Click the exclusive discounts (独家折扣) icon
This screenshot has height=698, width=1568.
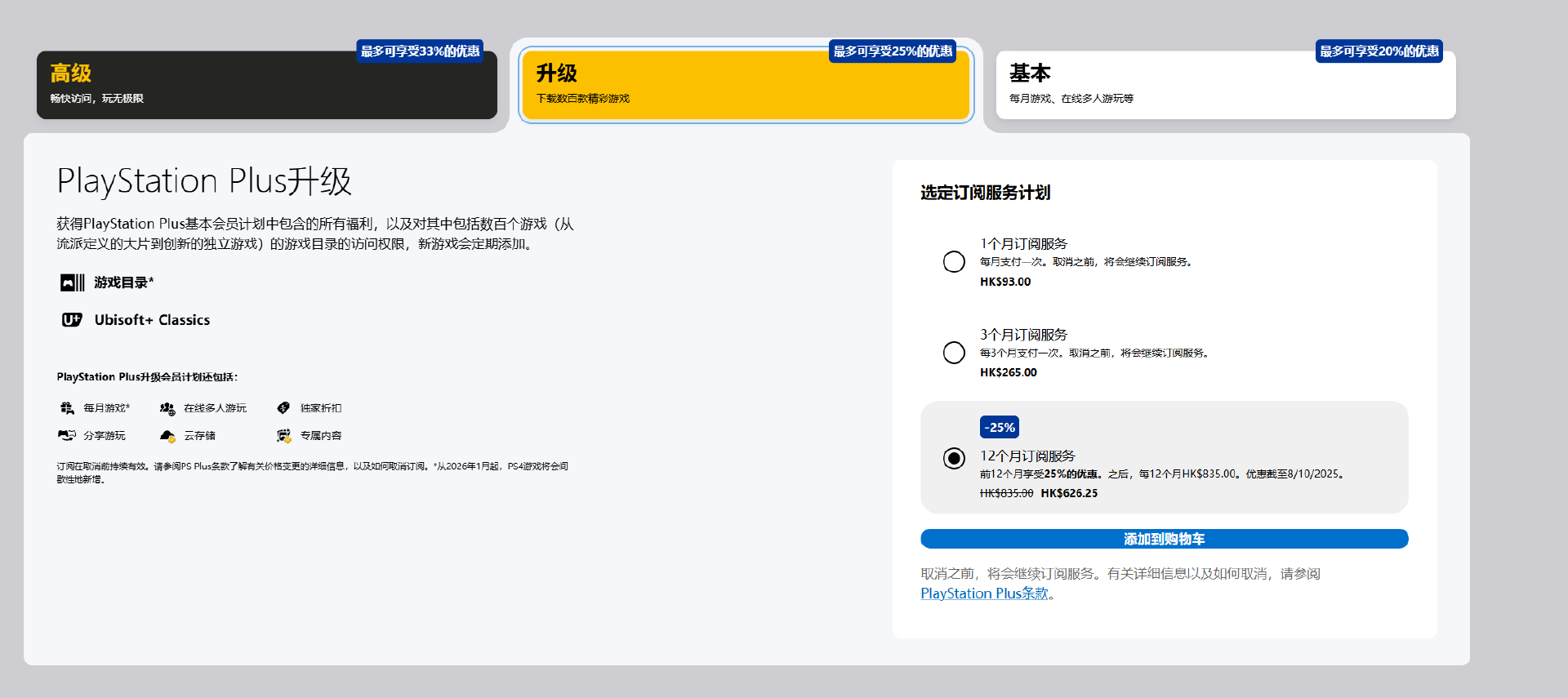click(283, 408)
